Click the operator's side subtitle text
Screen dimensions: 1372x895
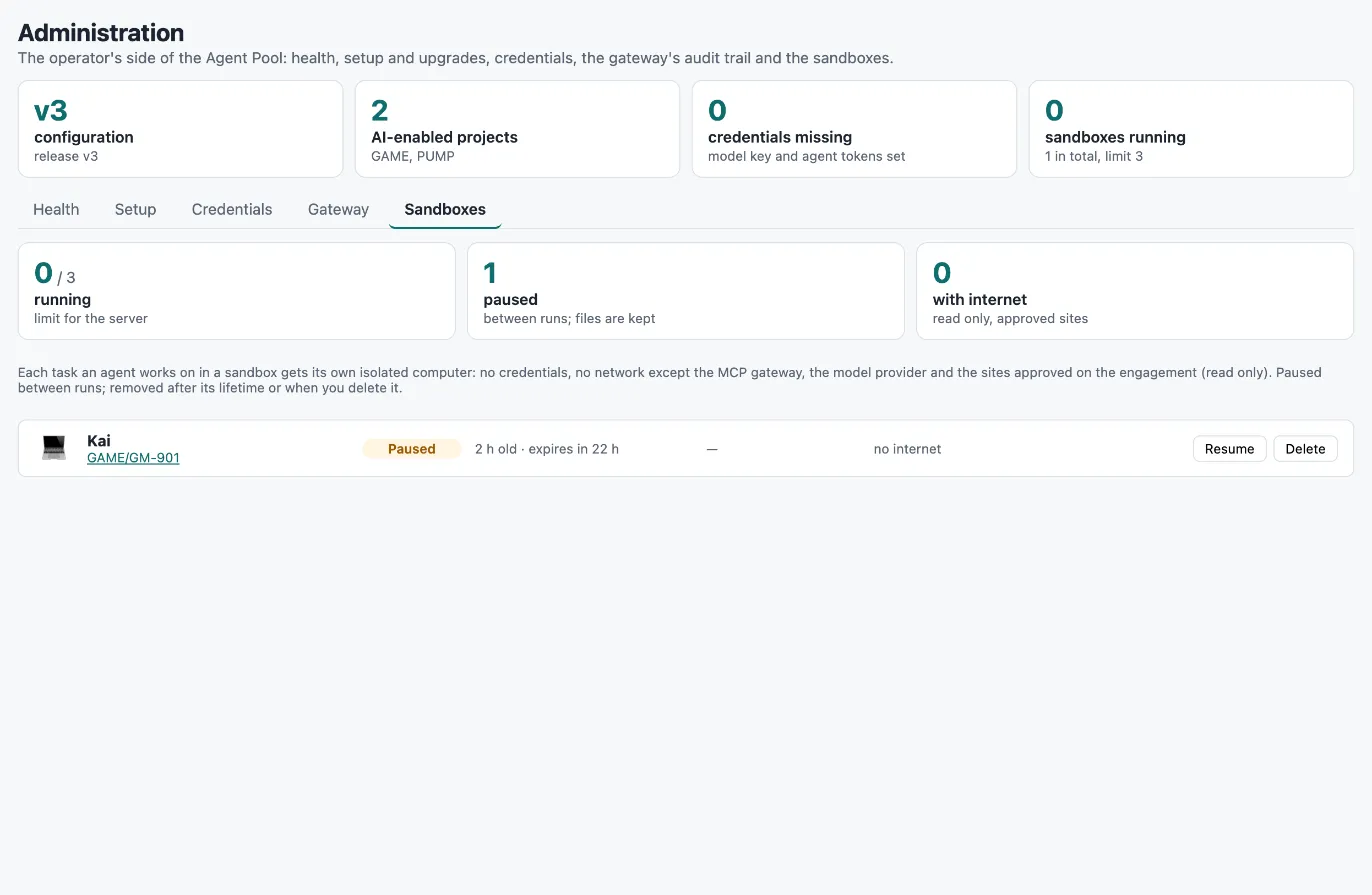[456, 58]
